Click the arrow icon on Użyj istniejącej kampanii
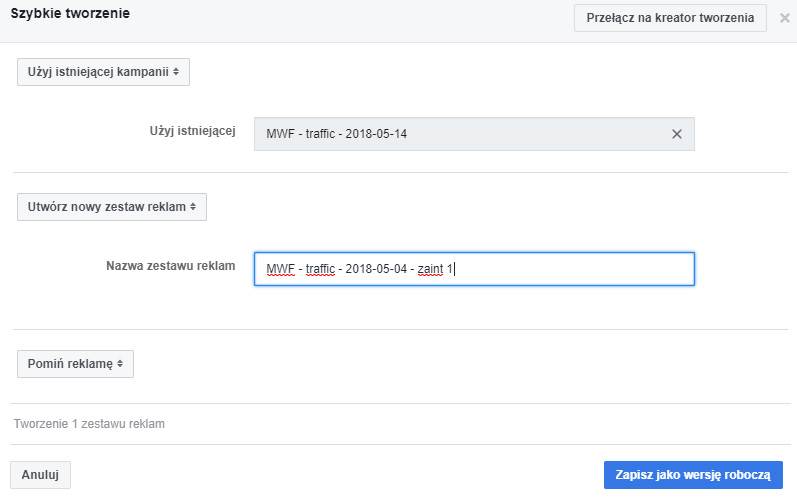Screen dimensions: 797x500 coord(176,72)
